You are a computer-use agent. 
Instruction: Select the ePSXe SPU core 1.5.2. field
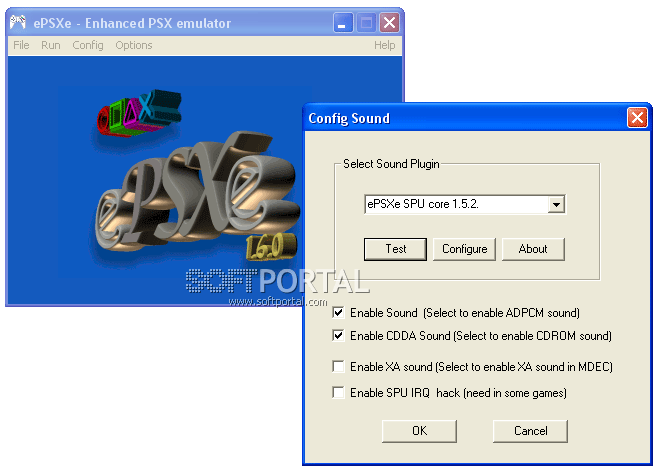point(465,204)
